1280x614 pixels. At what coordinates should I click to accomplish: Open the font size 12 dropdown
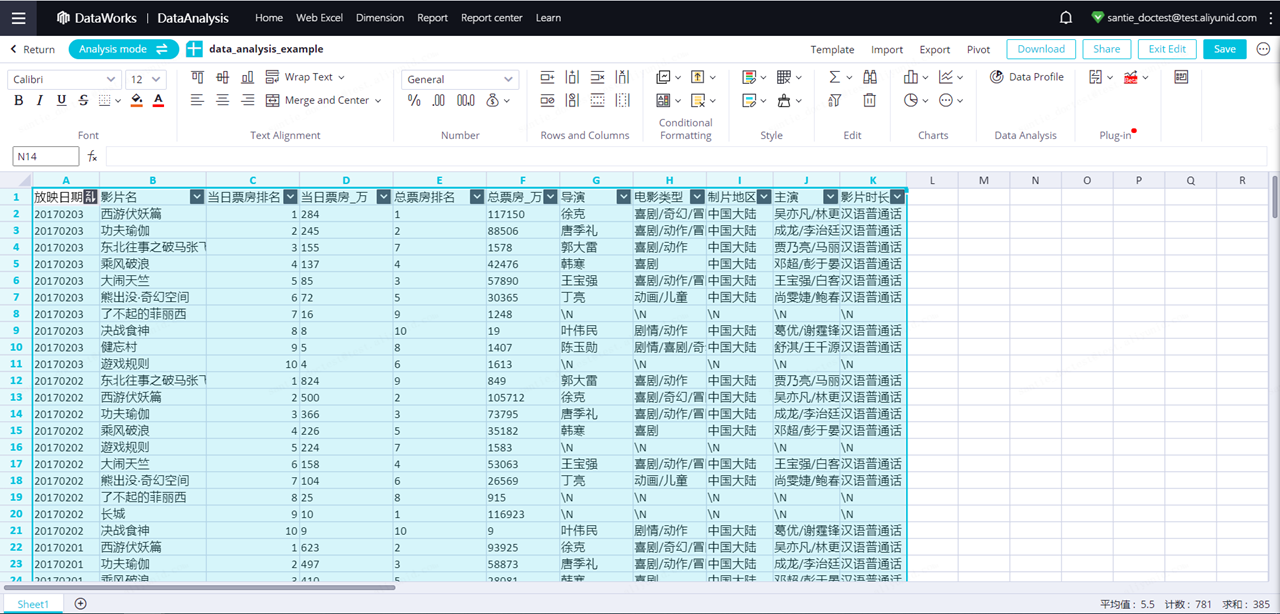tap(146, 79)
